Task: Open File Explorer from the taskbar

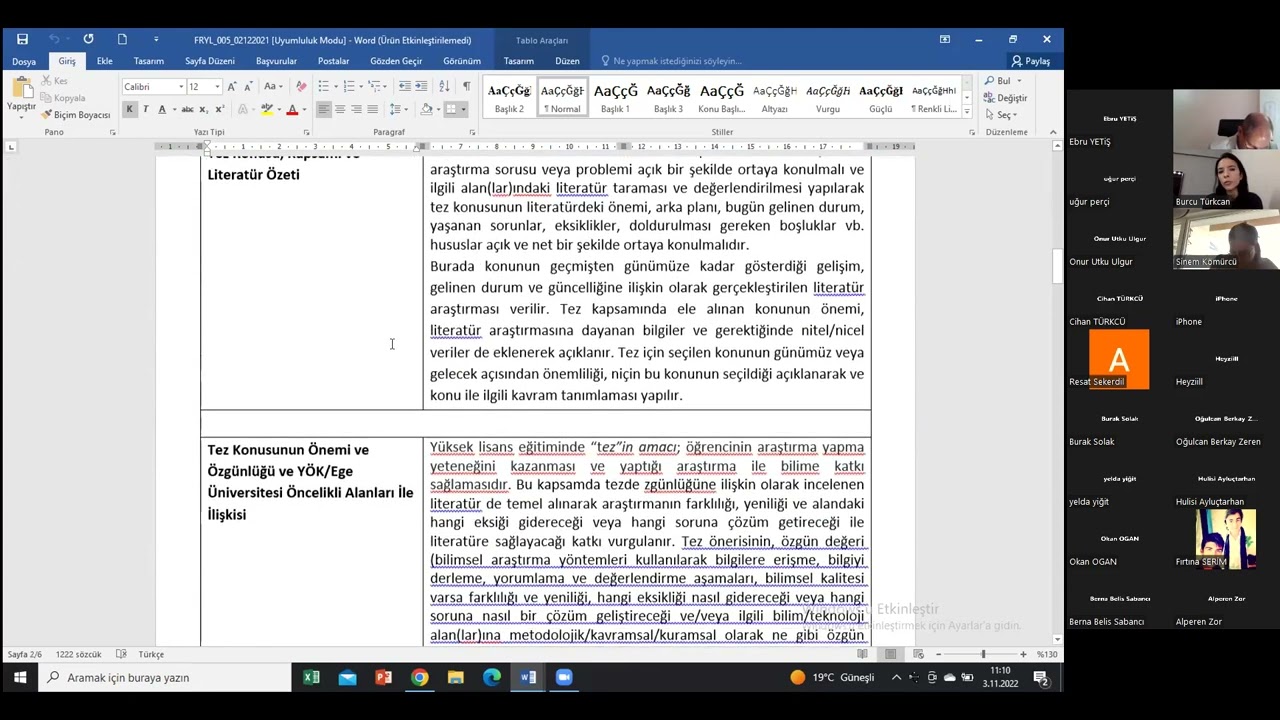Action: (x=455, y=677)
